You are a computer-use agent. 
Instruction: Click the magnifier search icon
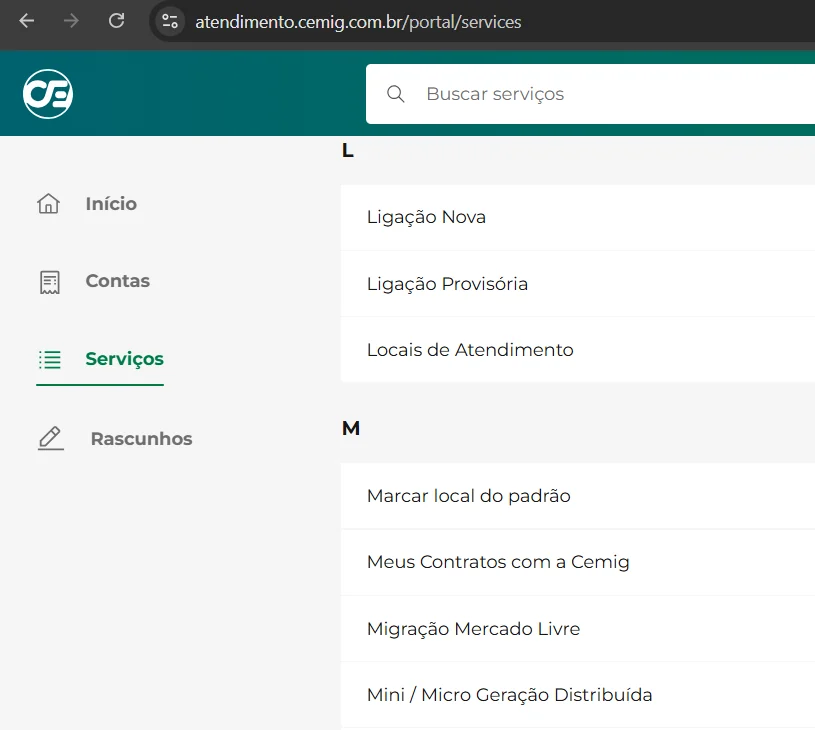coord(396,94)
